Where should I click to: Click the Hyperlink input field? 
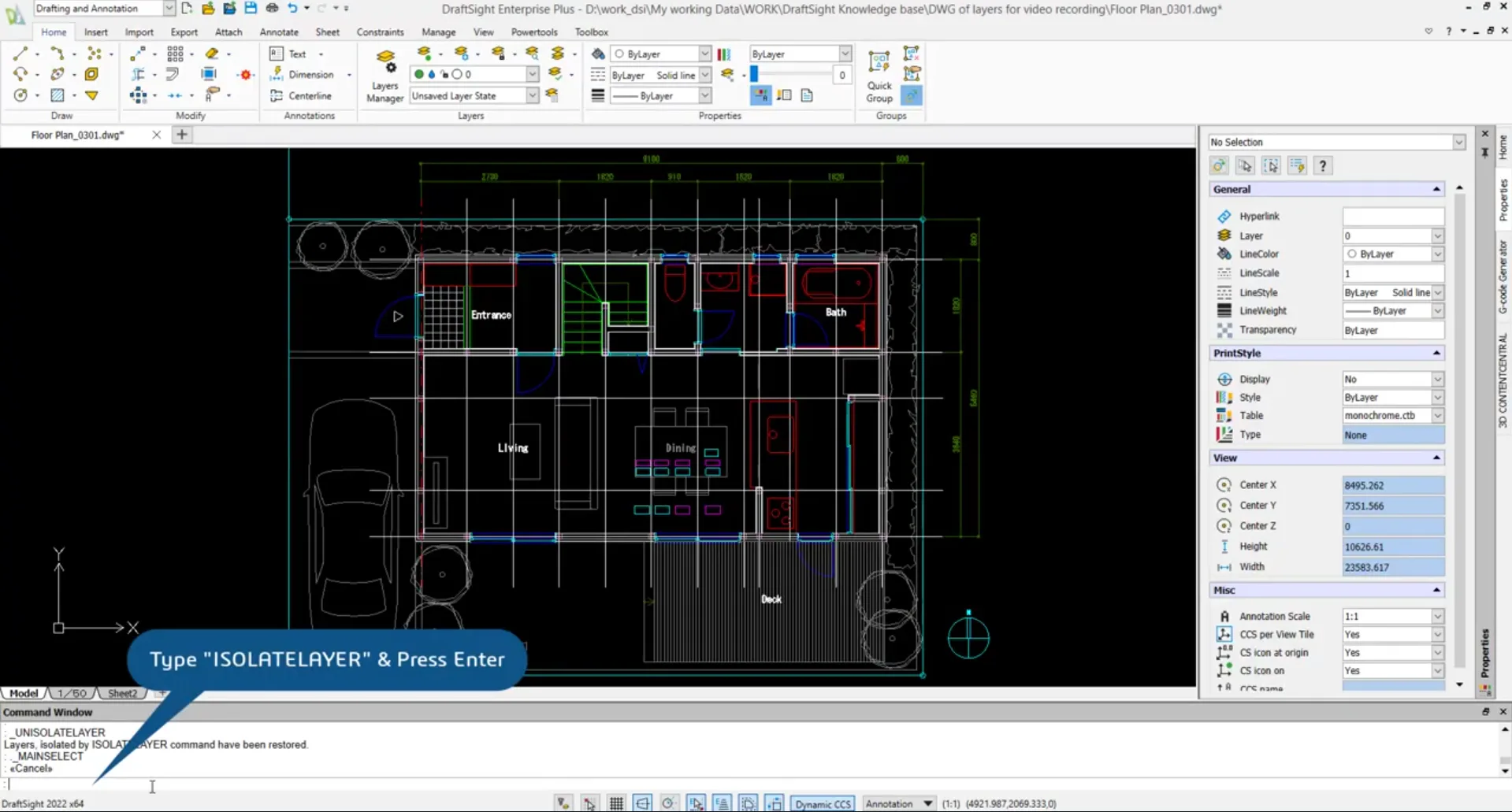pos(1391,216)
